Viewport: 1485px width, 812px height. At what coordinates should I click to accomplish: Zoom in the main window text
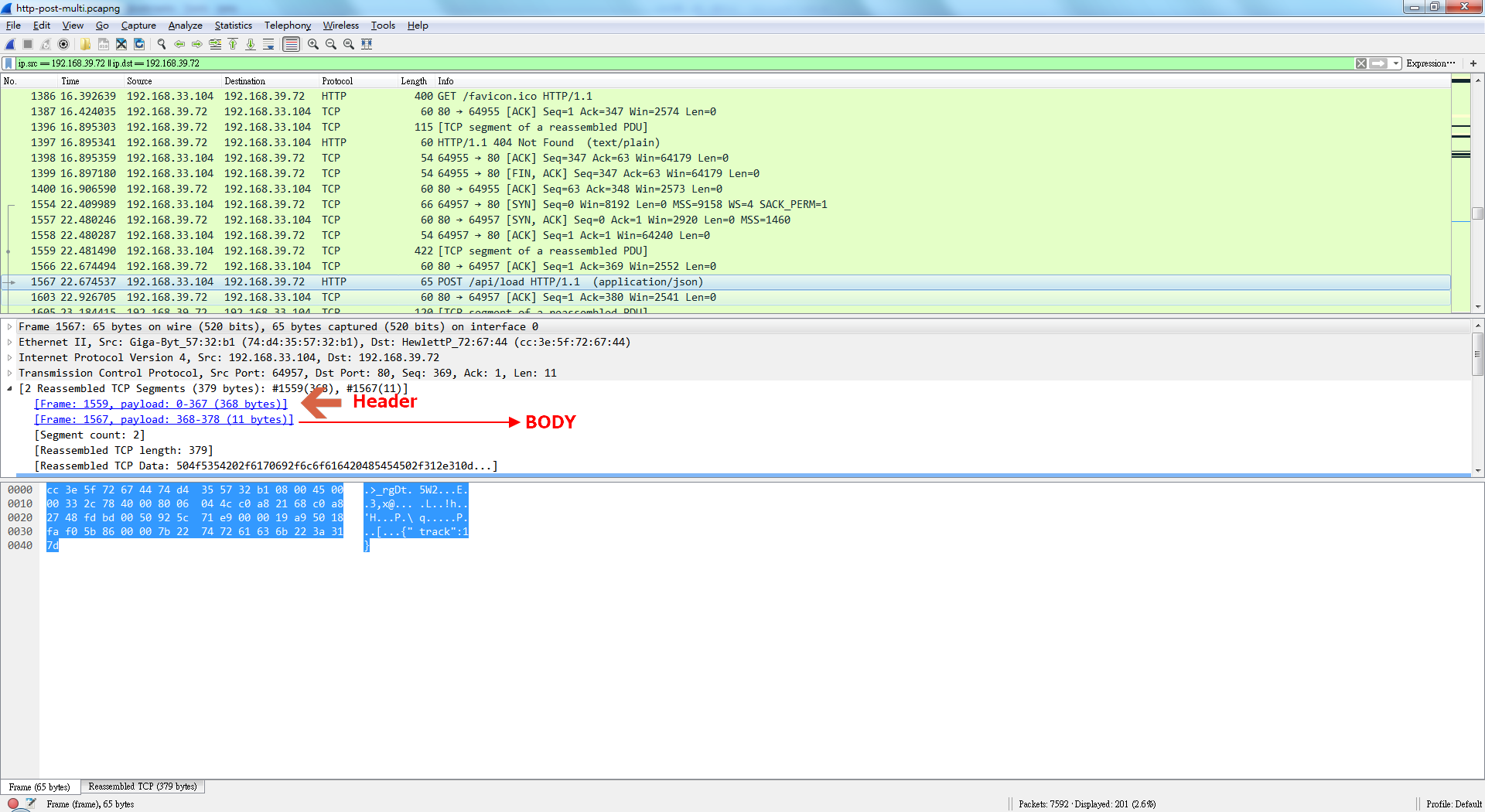pos(313,44)
